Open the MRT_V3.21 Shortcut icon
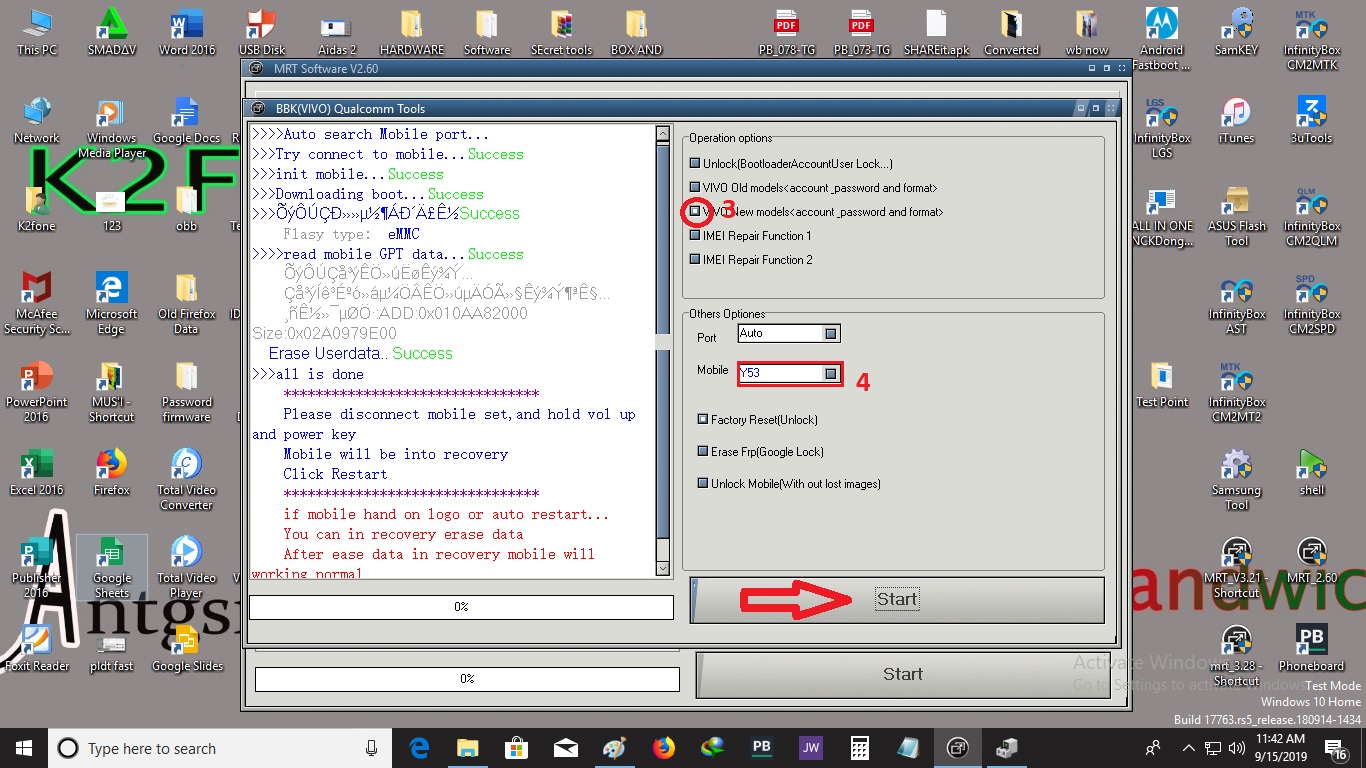Screen dimensions: 1366x768 [x=1236, y=566]
